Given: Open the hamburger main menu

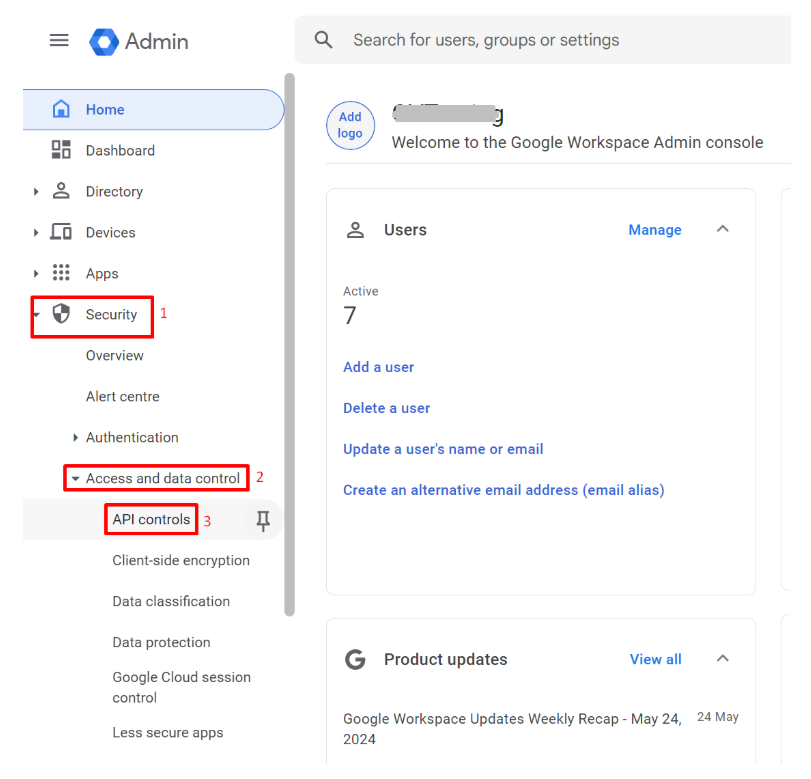Looking at the screenshot, I should coord(59,40).
